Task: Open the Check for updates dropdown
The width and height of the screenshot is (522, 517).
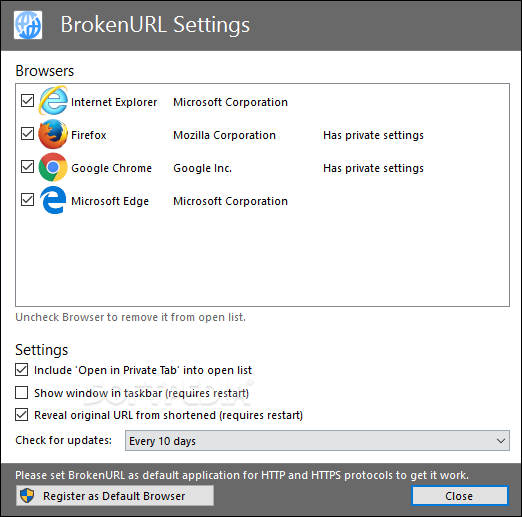Action: 317,441
